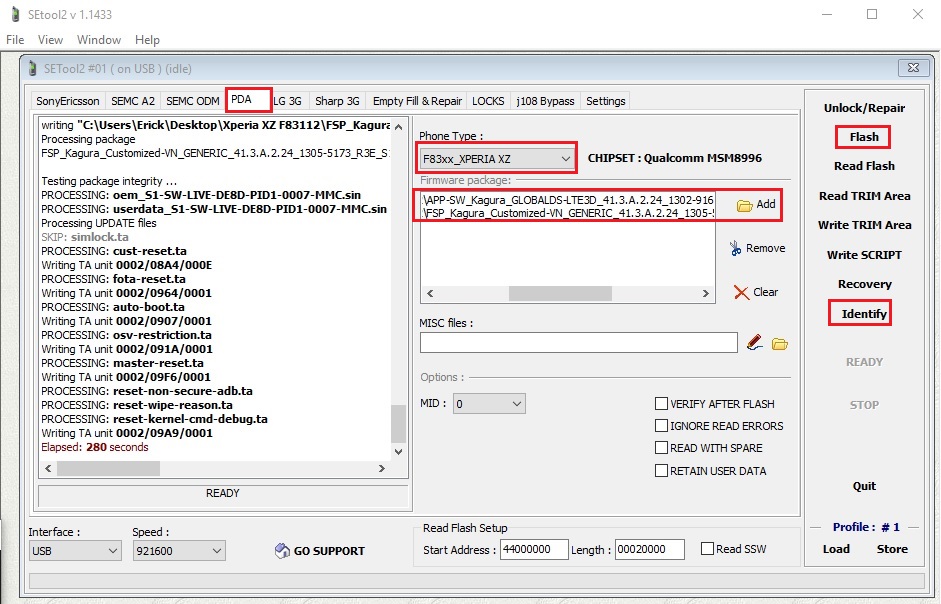Click the Add firmware folder icon
This screenshot has height=604, width=941.
(x=744, y=205)
